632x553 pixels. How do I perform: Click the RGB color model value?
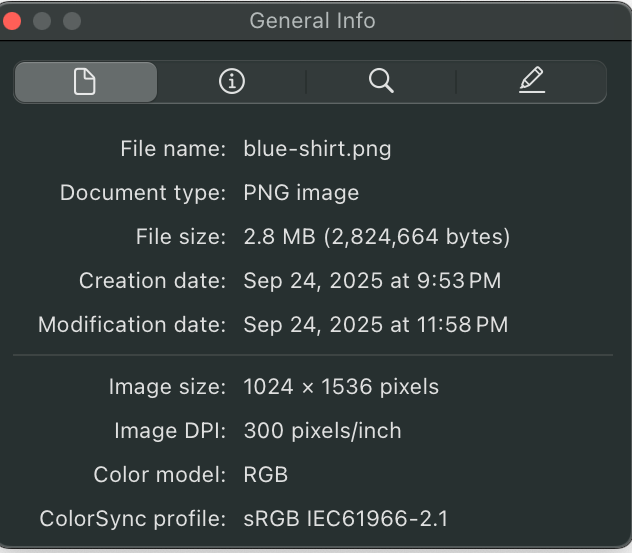pos(266,475)
